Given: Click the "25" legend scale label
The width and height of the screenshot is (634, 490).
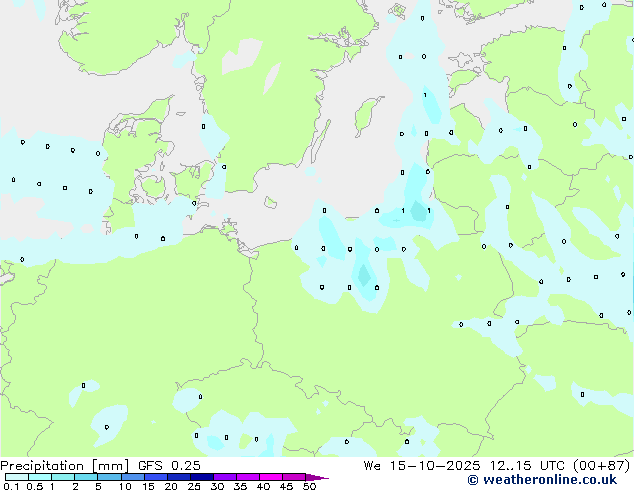Looking at the screenshot, I should coord(194,486).
